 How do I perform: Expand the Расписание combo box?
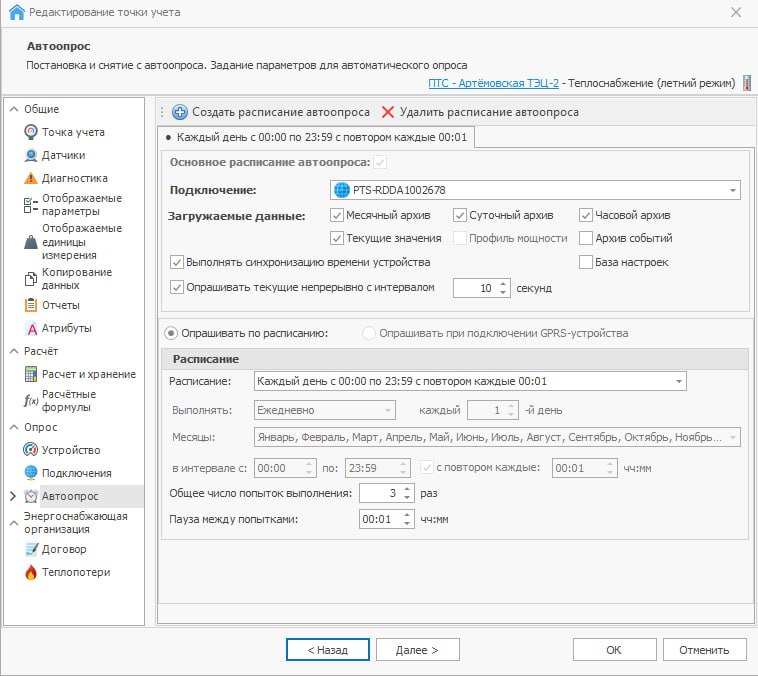click(679, 381)
